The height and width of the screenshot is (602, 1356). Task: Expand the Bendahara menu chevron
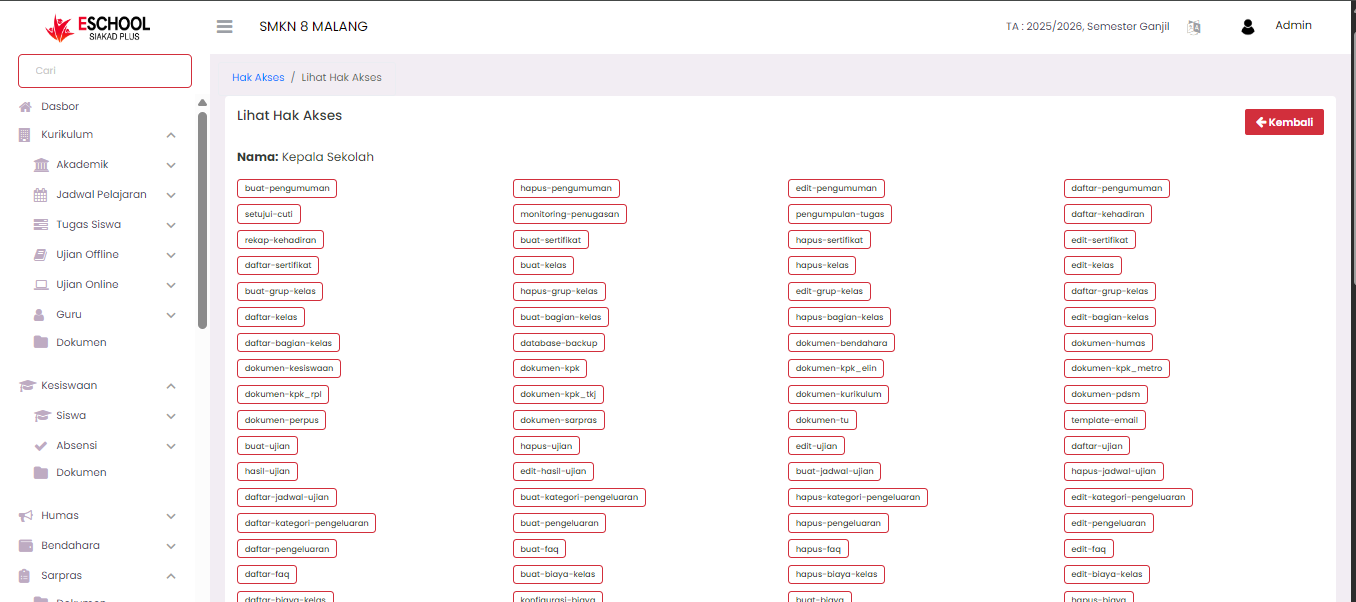(171, 546)
